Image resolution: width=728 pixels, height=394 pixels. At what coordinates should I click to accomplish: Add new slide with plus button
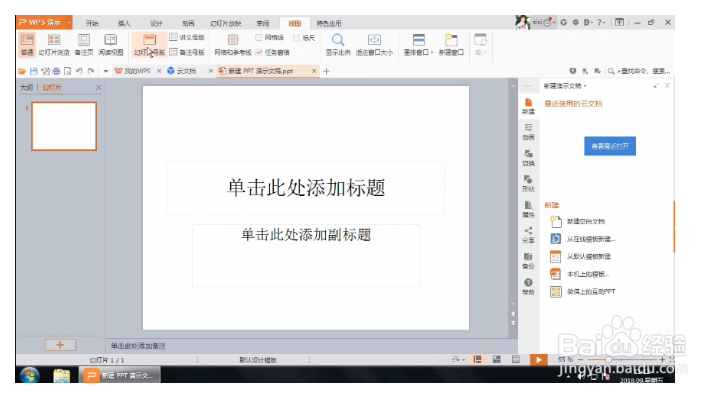coord(60,345)
